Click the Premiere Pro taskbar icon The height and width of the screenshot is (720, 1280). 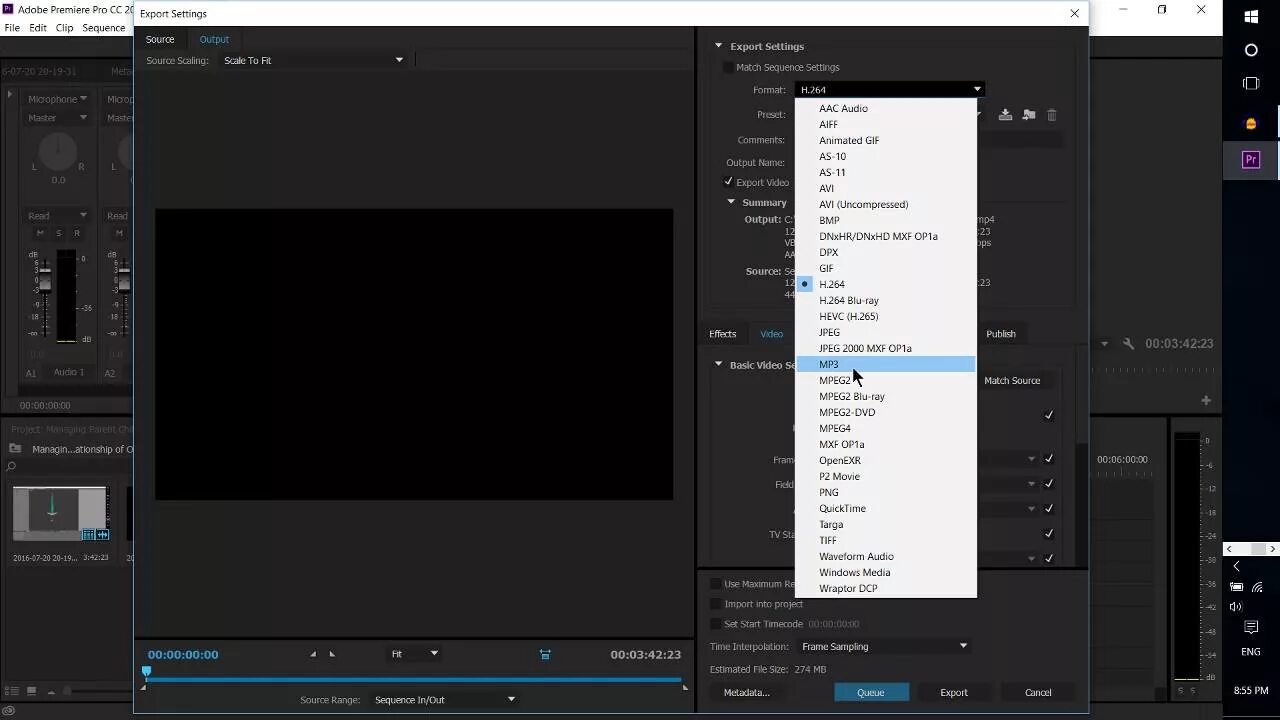[1251, 160]
